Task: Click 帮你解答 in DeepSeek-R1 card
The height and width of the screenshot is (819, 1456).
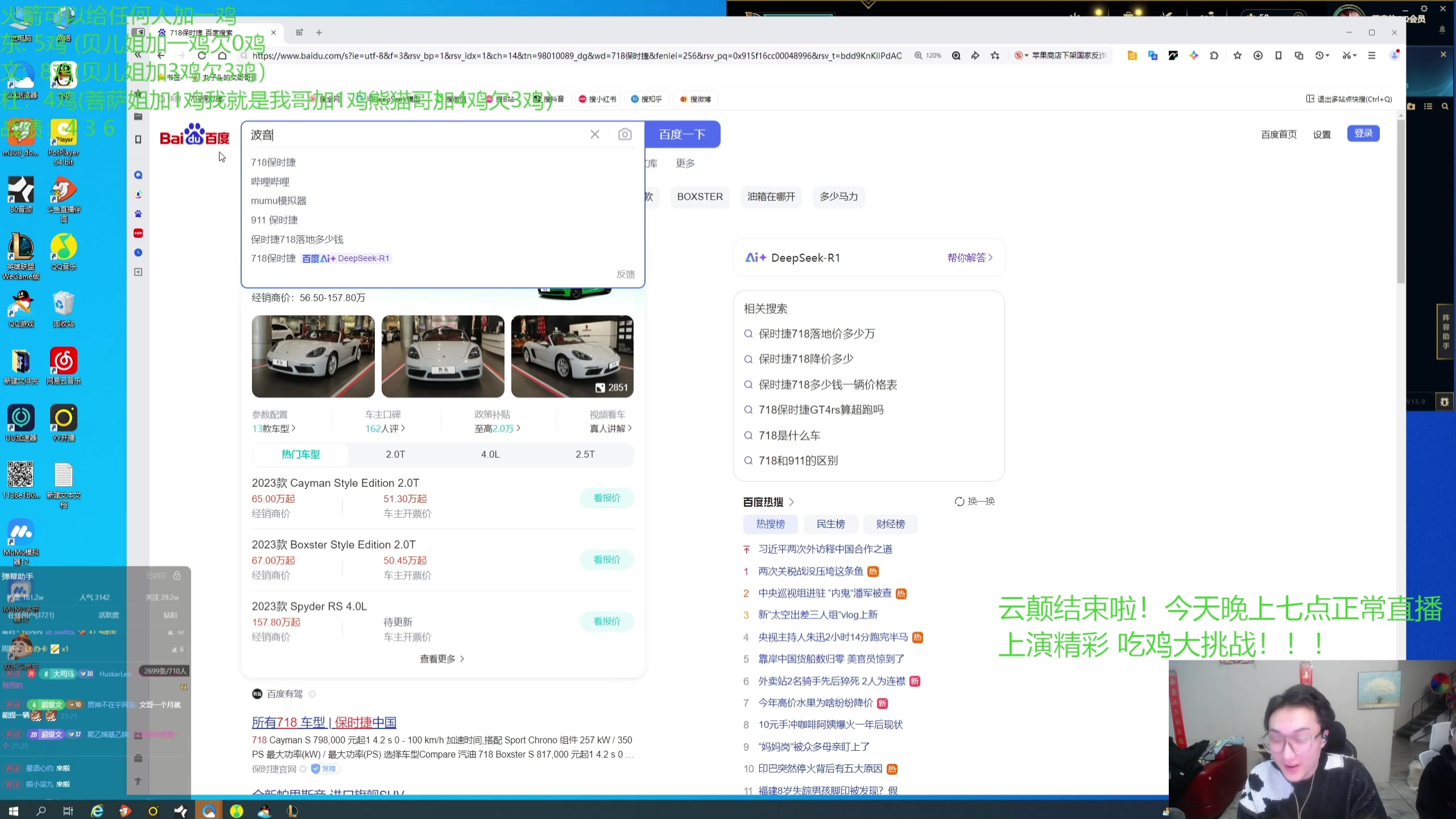Action: pyautogui.click(x=970, y=258)
